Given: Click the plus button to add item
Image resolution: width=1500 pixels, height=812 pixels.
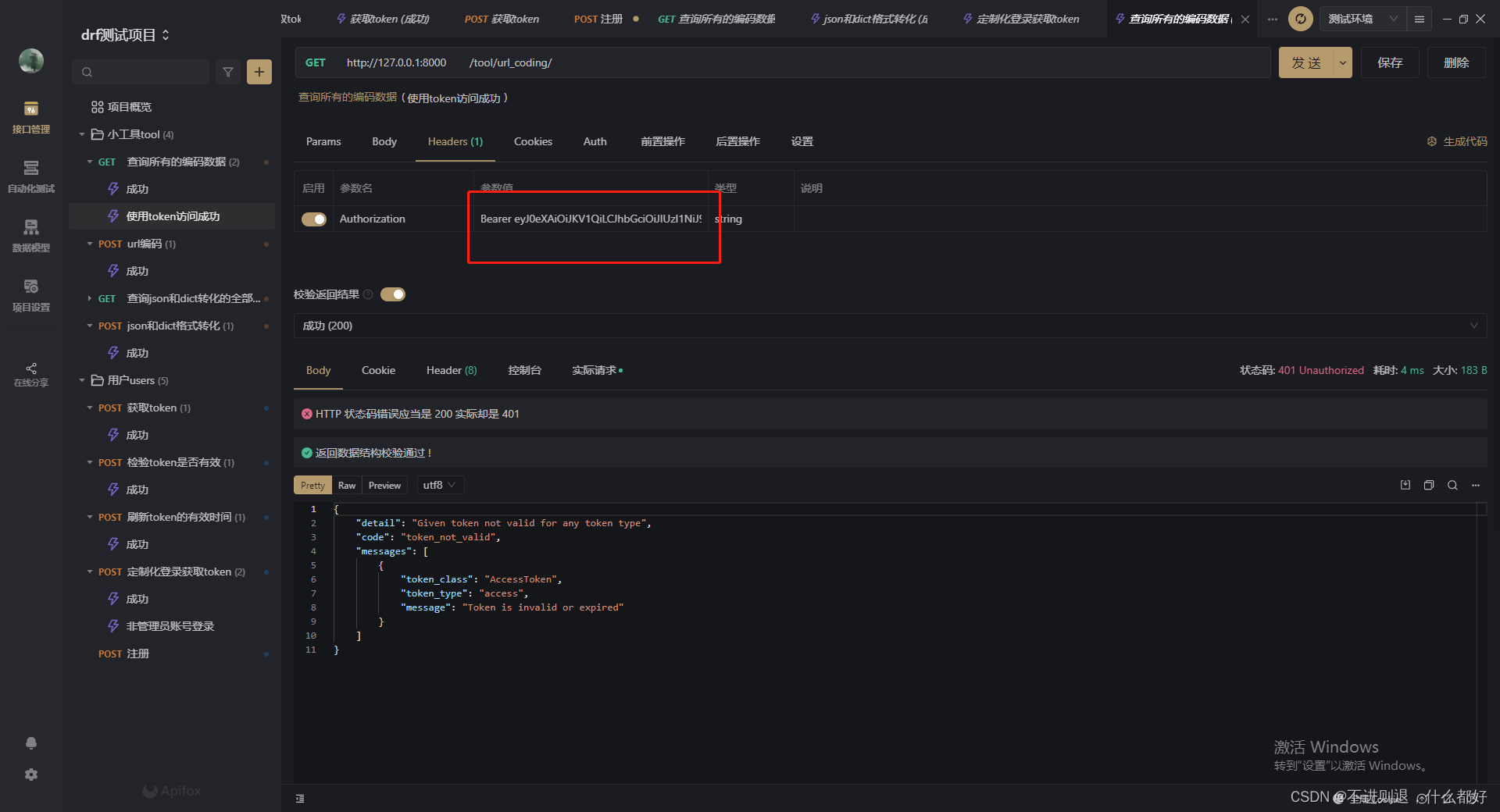Looking at the screenshot, I should [x=259, y=72].
